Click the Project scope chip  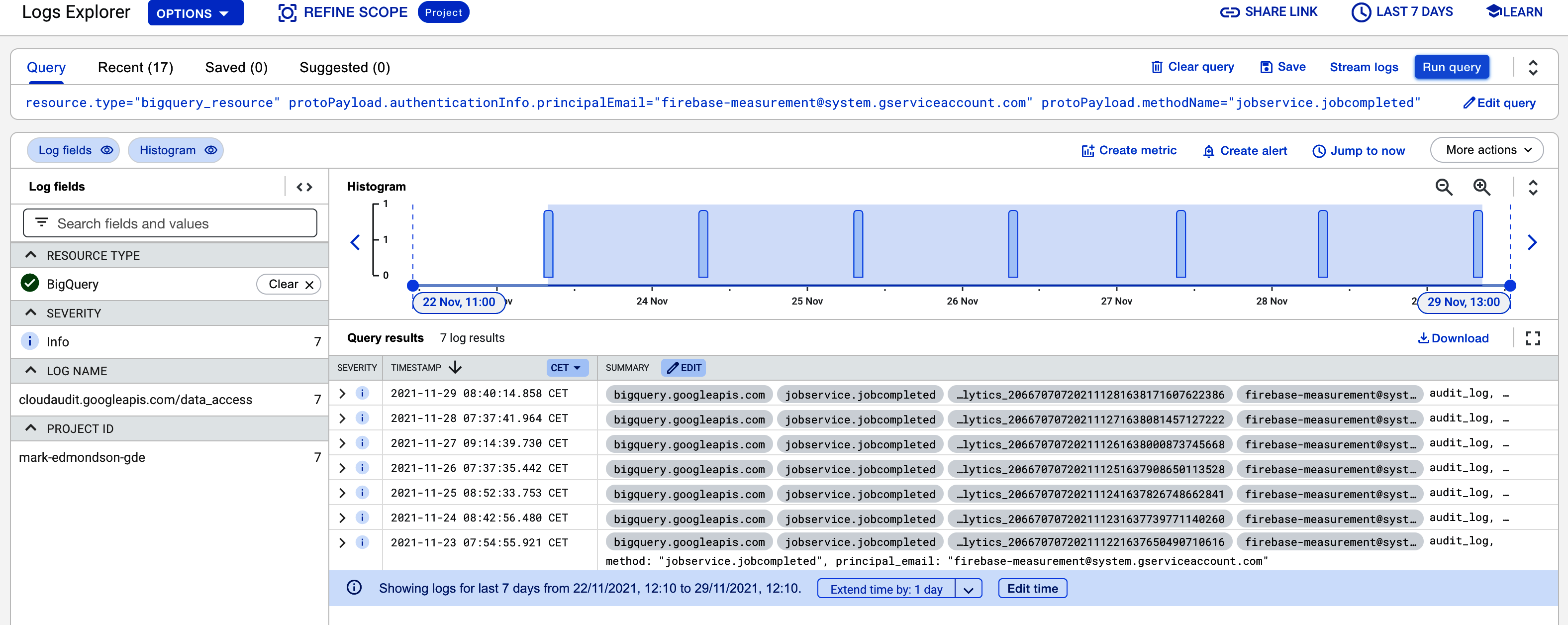pos(443,12)
